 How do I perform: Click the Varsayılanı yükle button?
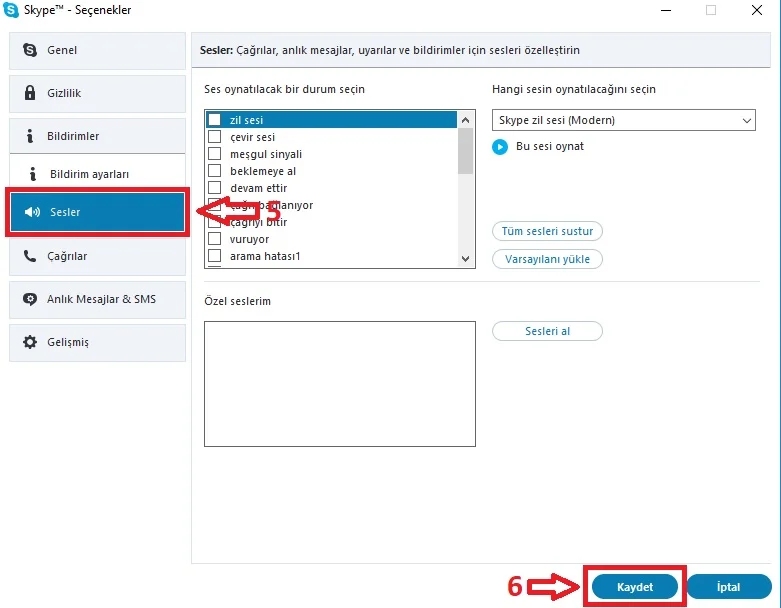[x=547, y=259]
